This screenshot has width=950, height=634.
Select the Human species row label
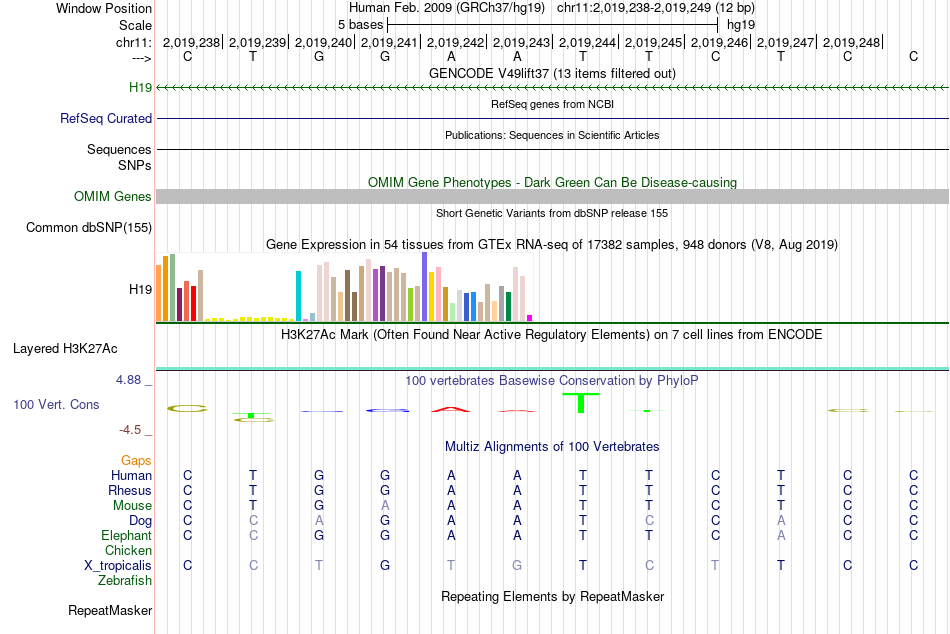[131, 475]
